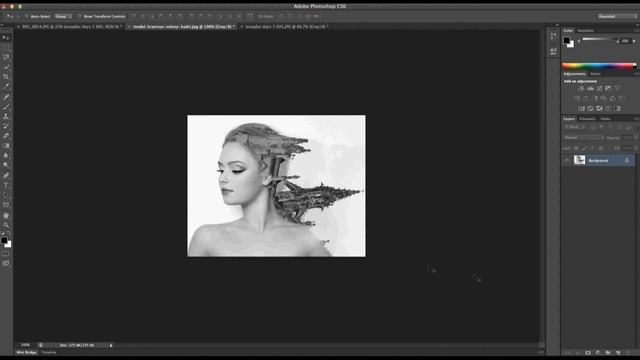Change screen mode icon in toolbar
Screen dimensions: 640x360
pyautogui.click(x=5, y=264)
